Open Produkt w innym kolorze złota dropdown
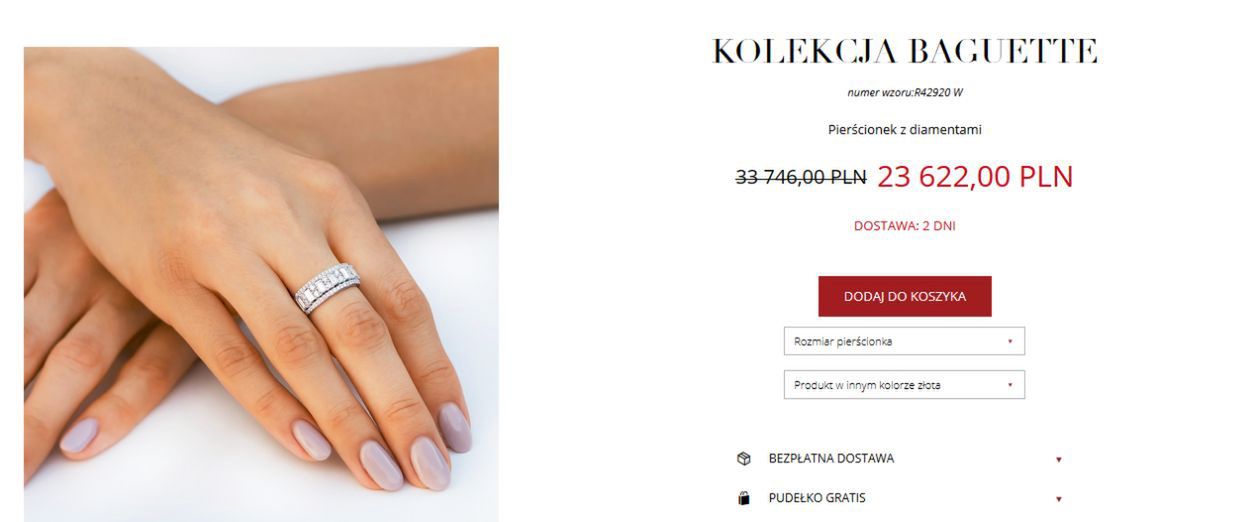Screen dimensions: 1250x522 tap(904, 385)
